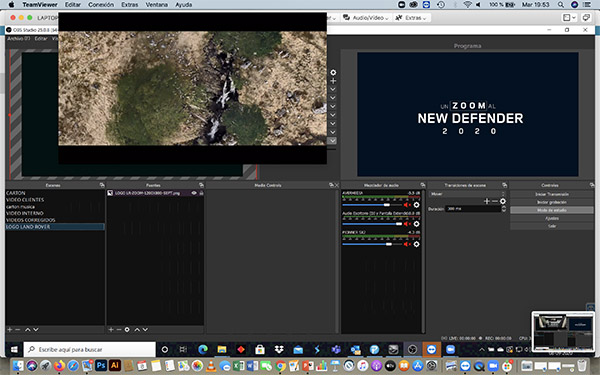Open Illustrator from macOS dock
Screen dimensions: 600x375
coord(114,365)
